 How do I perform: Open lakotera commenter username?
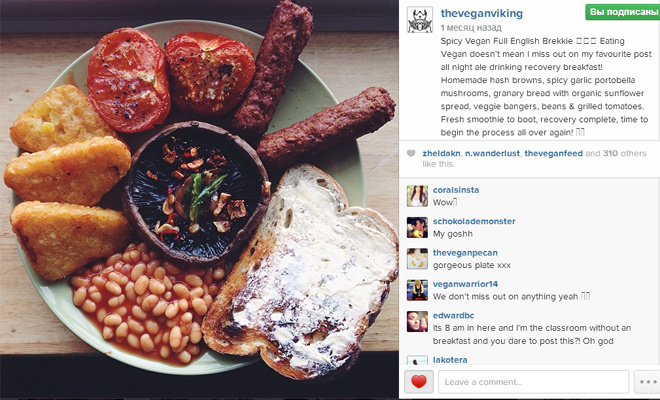[450, 360]
